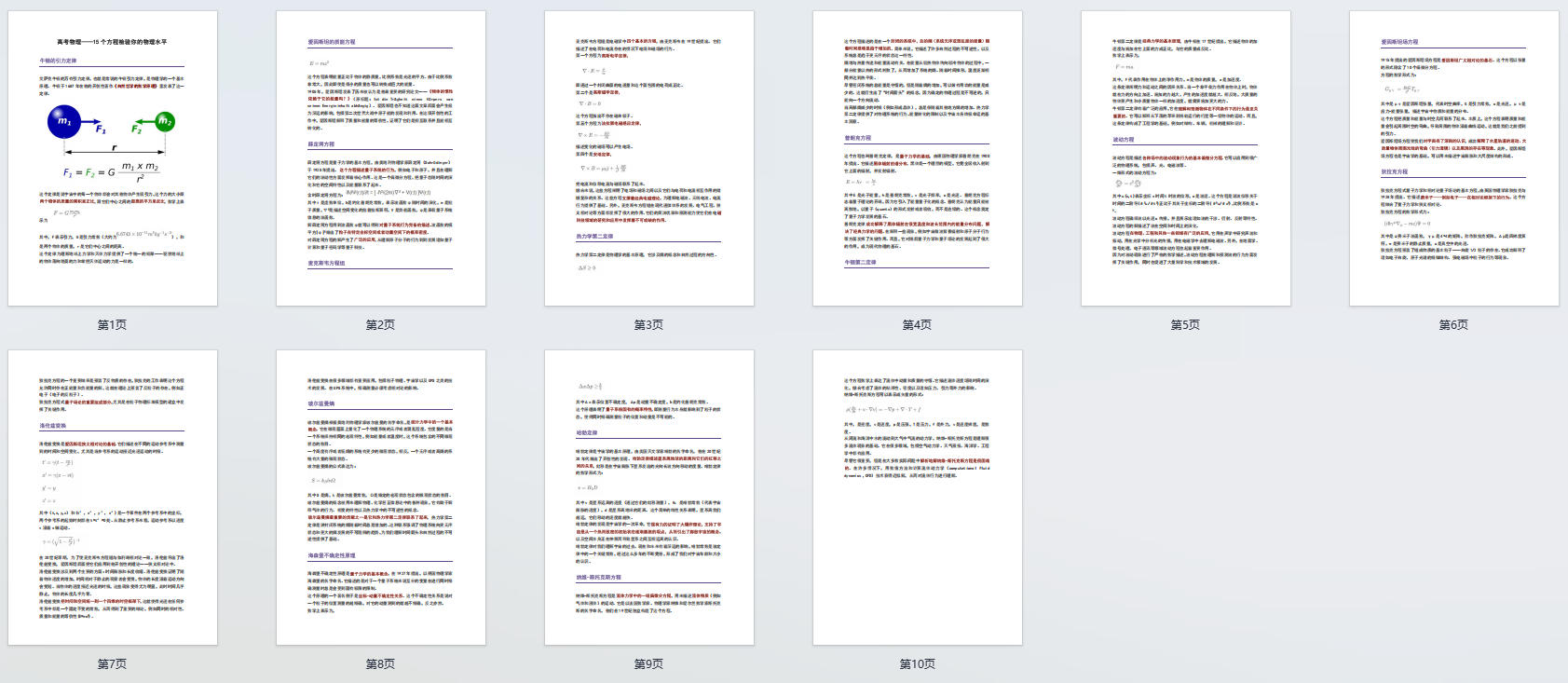The image size is (1568, 683).
Task: Select the page 3 thumbnail
Action: (649, 158)
